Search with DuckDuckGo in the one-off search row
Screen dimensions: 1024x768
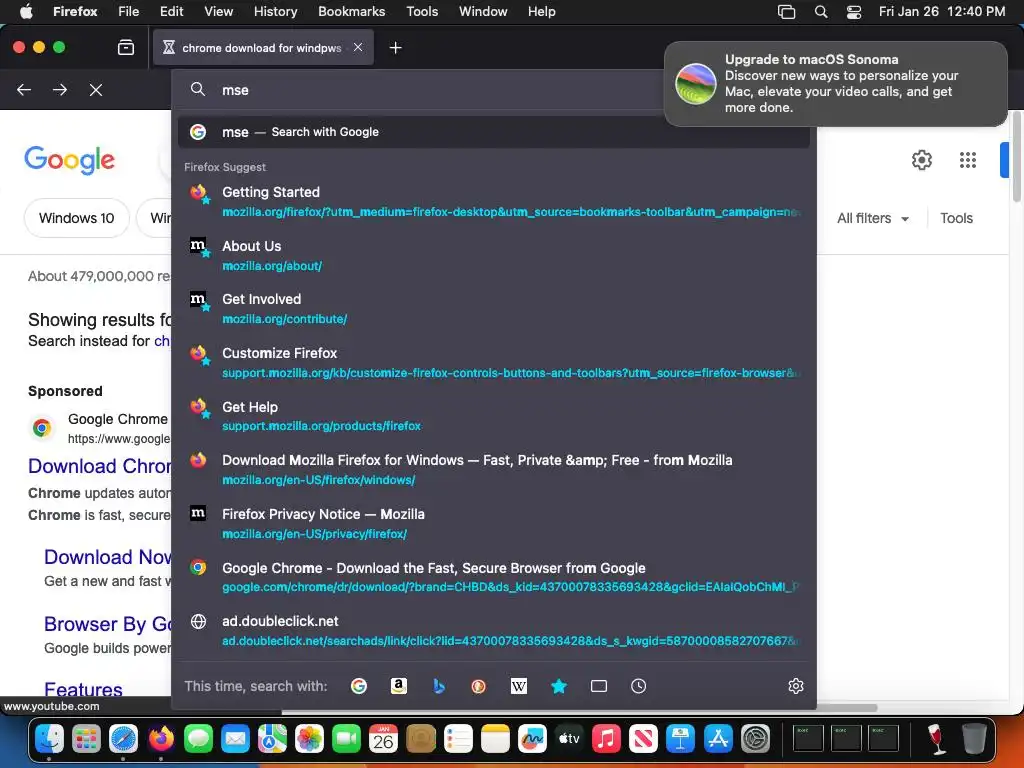[x=479, y=686]
